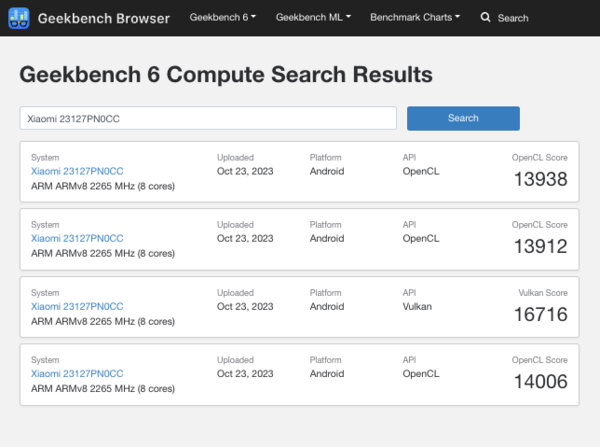
Task: Focus the search field containing Xiaomi 23127PN0CC
Action: click(208, 118)
